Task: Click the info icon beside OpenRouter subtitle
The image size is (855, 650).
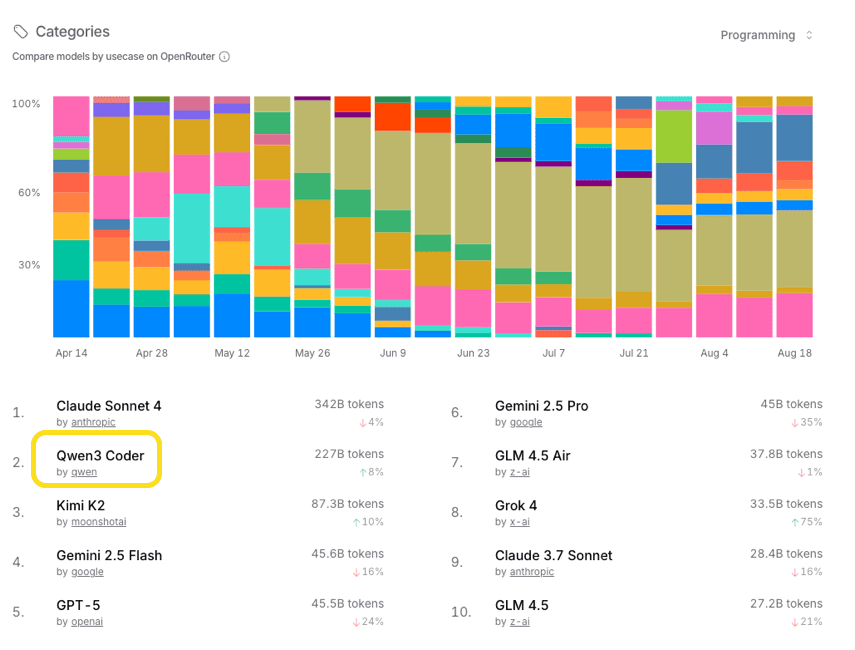Action: pyautogui.click(x=224, y=57)
